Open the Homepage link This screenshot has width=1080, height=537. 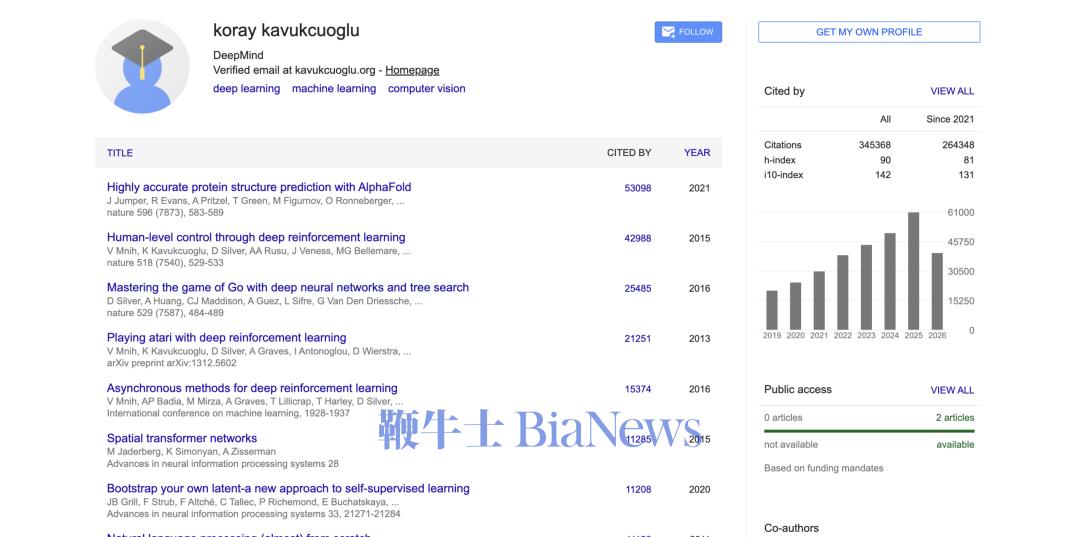[412, 70]
